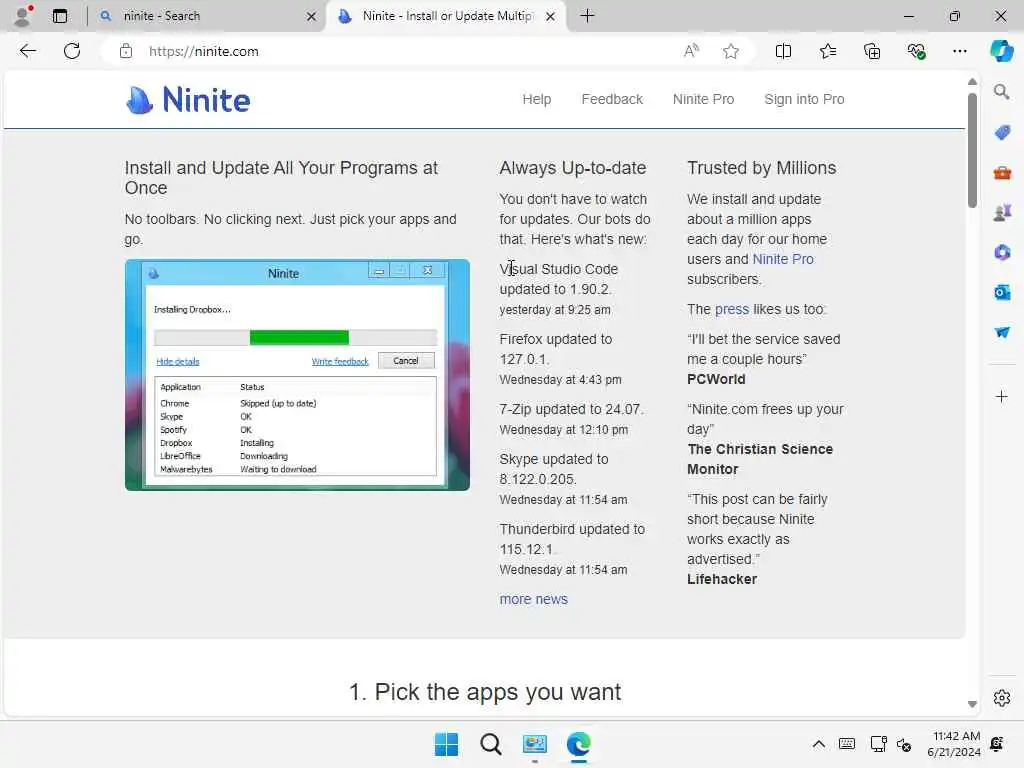Open Split screen view

783,51
